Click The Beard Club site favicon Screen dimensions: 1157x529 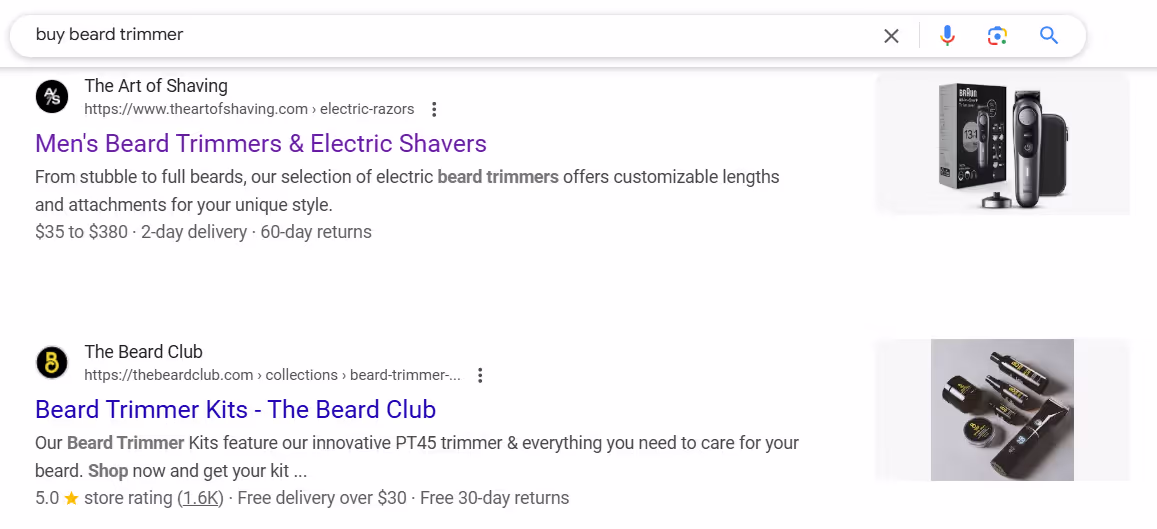click(x=52, y=362)
